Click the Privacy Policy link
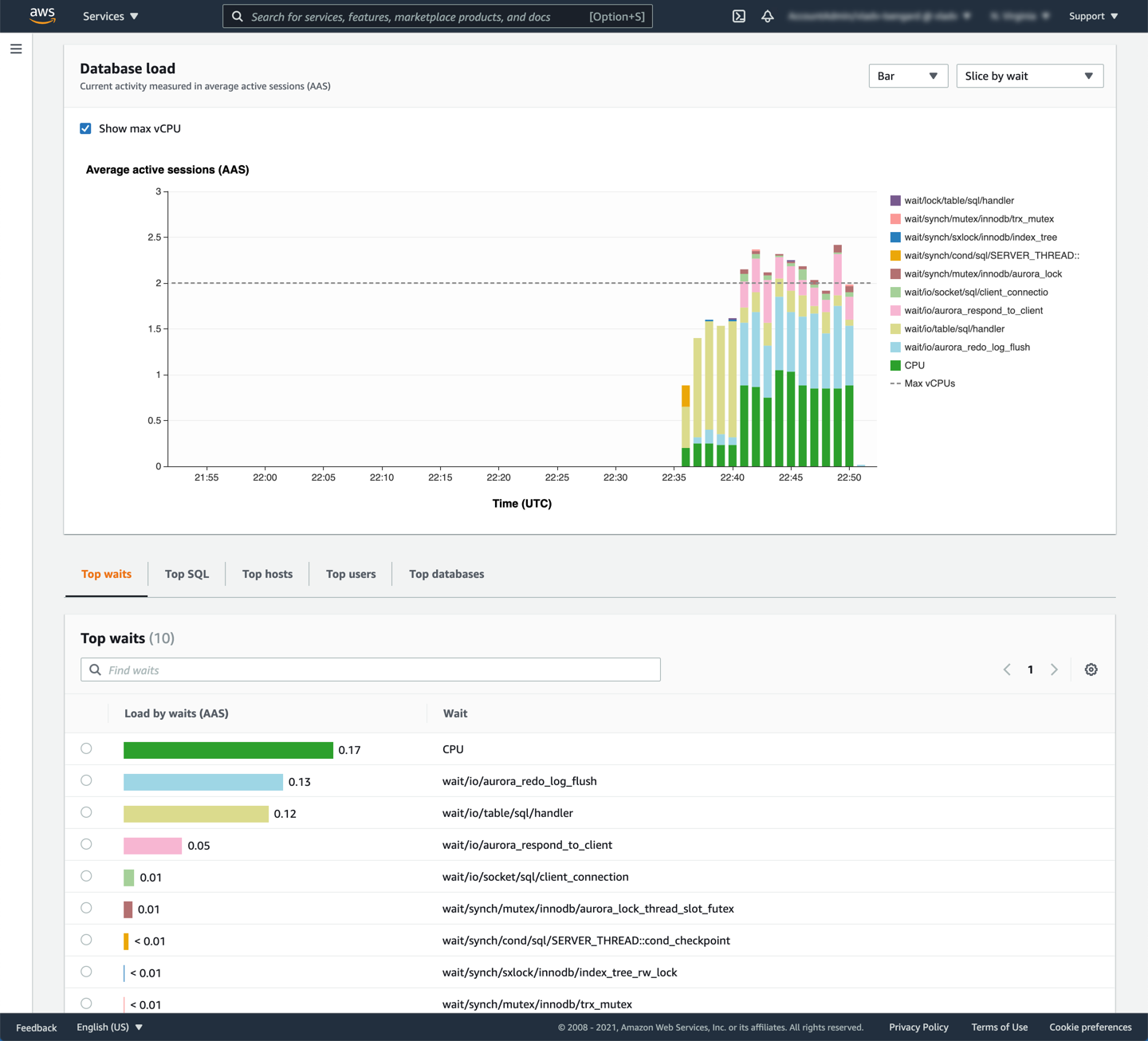This screenshot has height=1041, width=1148. click(x=918, y=1027)
